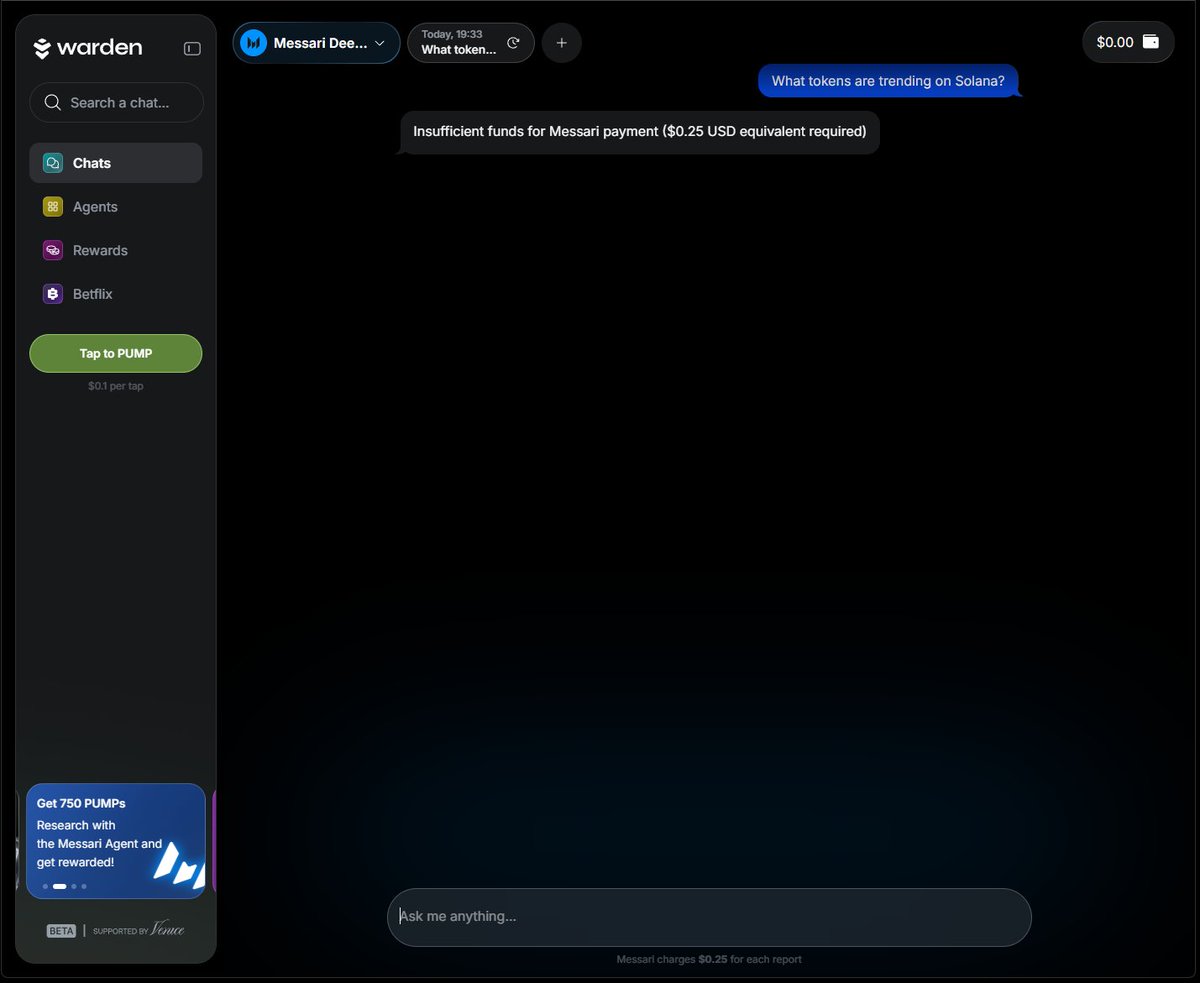Click the search magnifier icon
The image size is (1200, 983).
pyautogui.click(x=53, y=102)
